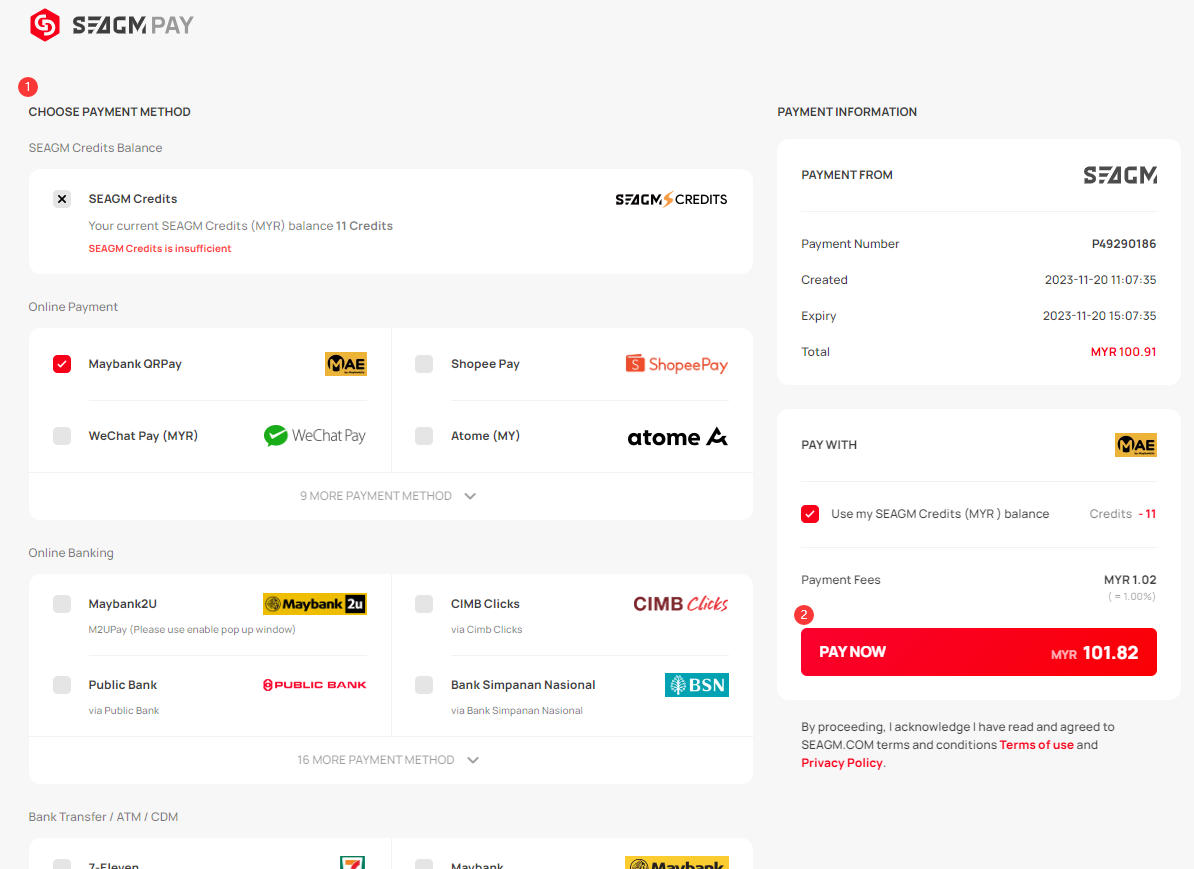This screenshot has width=1194, height=869.
Task: Click the WeChat Pay (MYR) label
Action: [143, 436]
